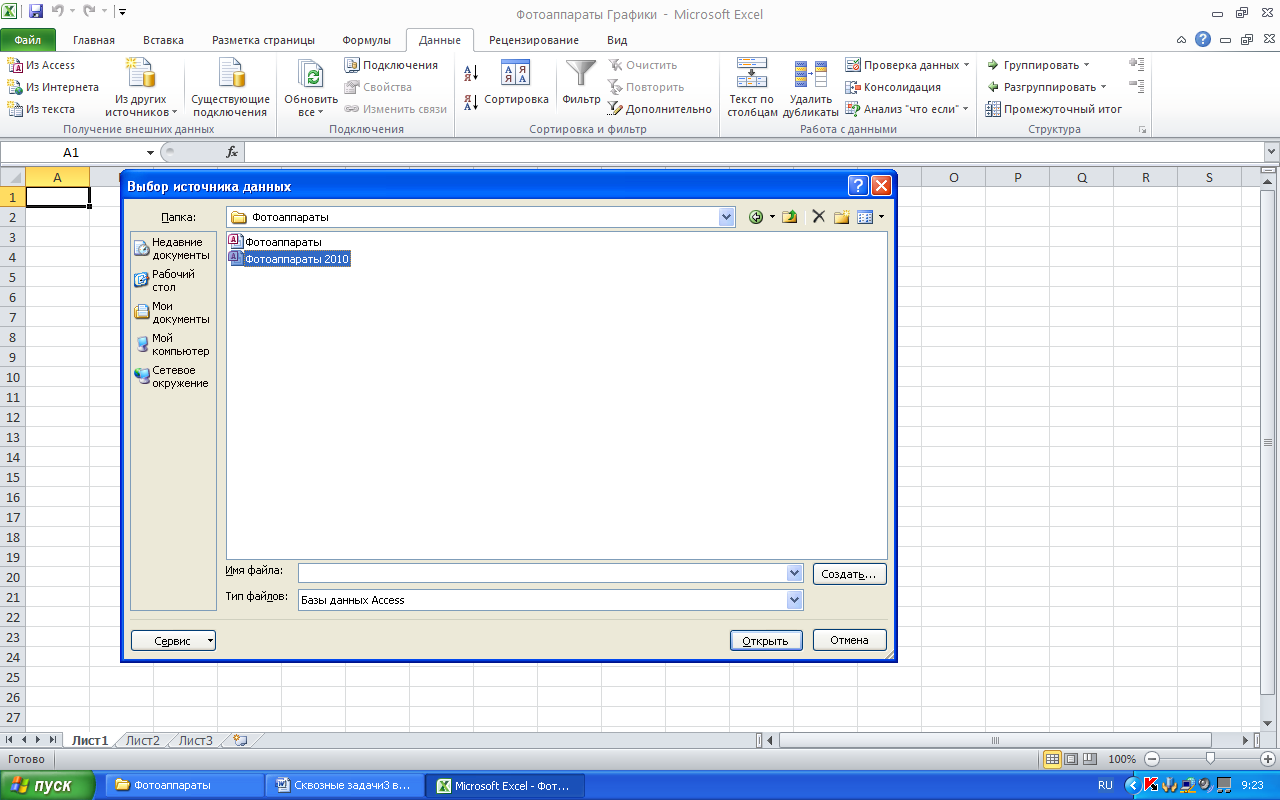Switch to page break preview in status bar
Viewport: 1280px width, 800px height.
[1090, 759]
